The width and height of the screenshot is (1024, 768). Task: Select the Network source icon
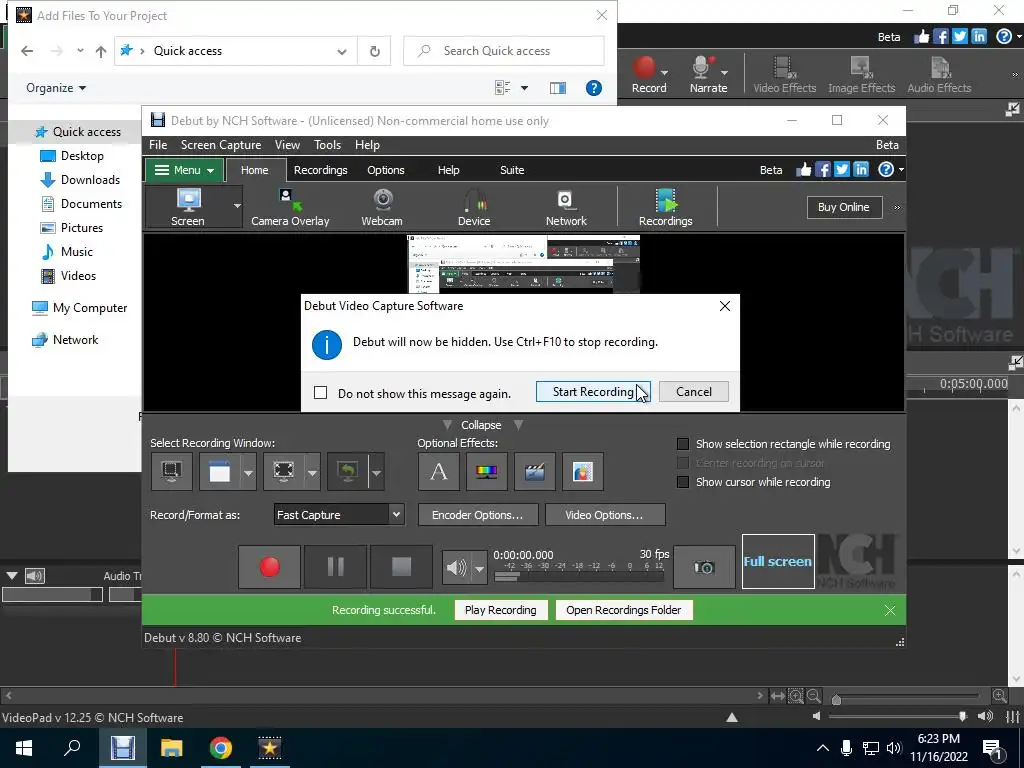pyautogui.click(x=566, y=207)
